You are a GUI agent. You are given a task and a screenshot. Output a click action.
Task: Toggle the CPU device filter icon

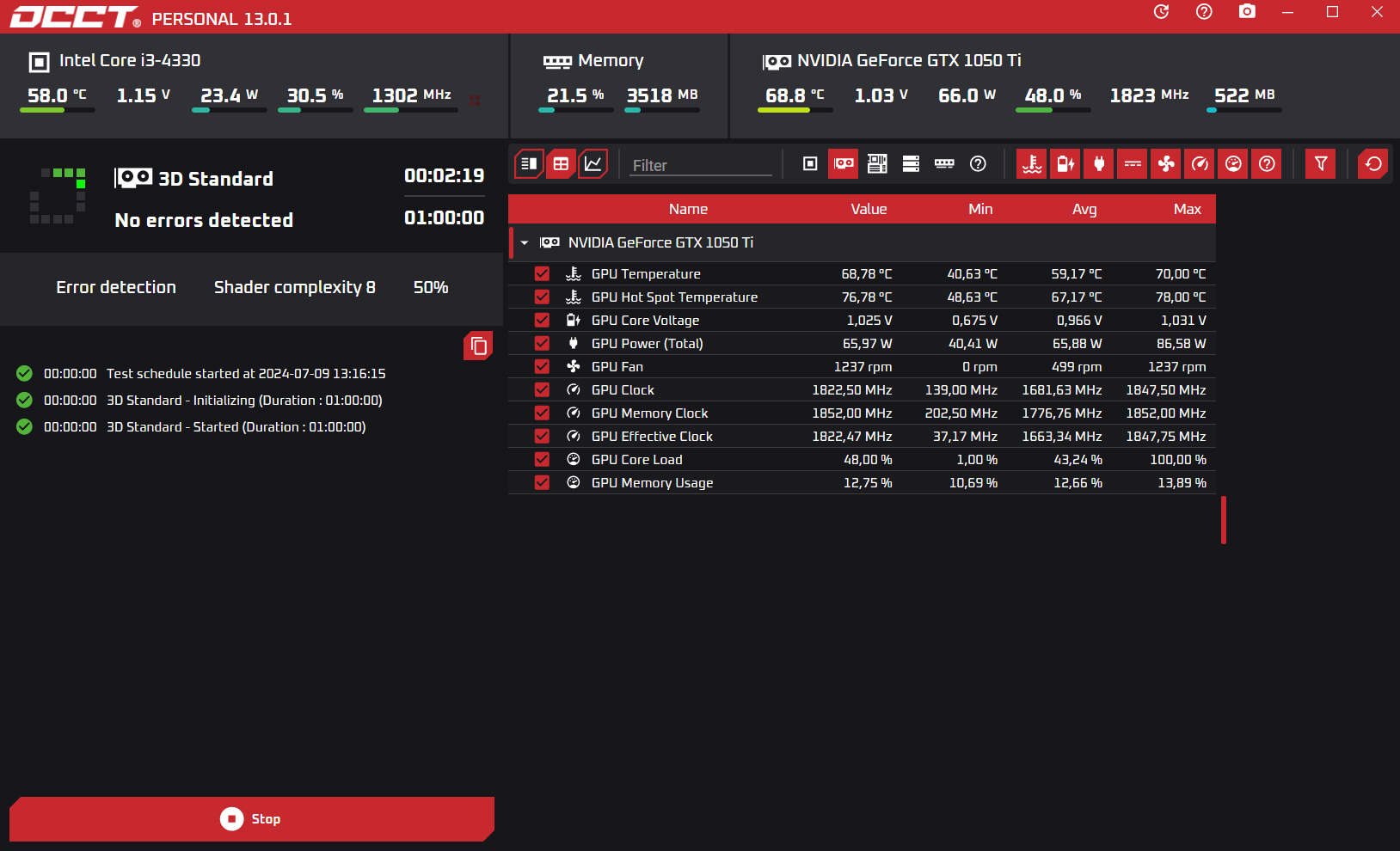[x=810, y=163]
